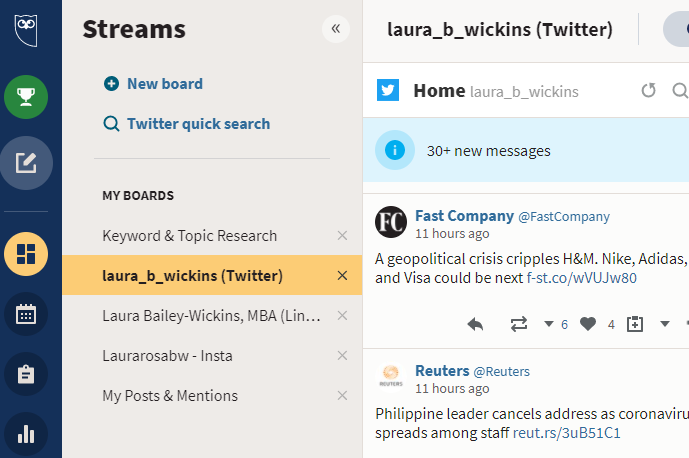The height and width of the screenshot is (458, 689).
Task: Open the compose new post icon
Action: coord(26,163)
